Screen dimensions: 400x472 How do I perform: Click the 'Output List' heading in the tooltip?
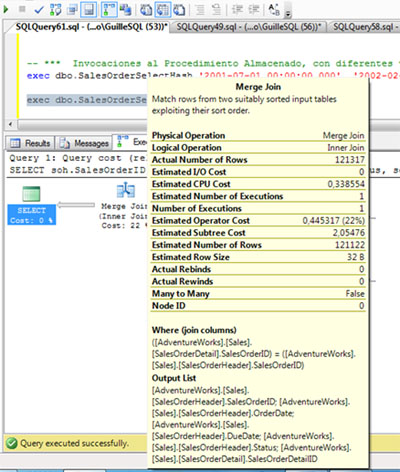tap(174, 378)
